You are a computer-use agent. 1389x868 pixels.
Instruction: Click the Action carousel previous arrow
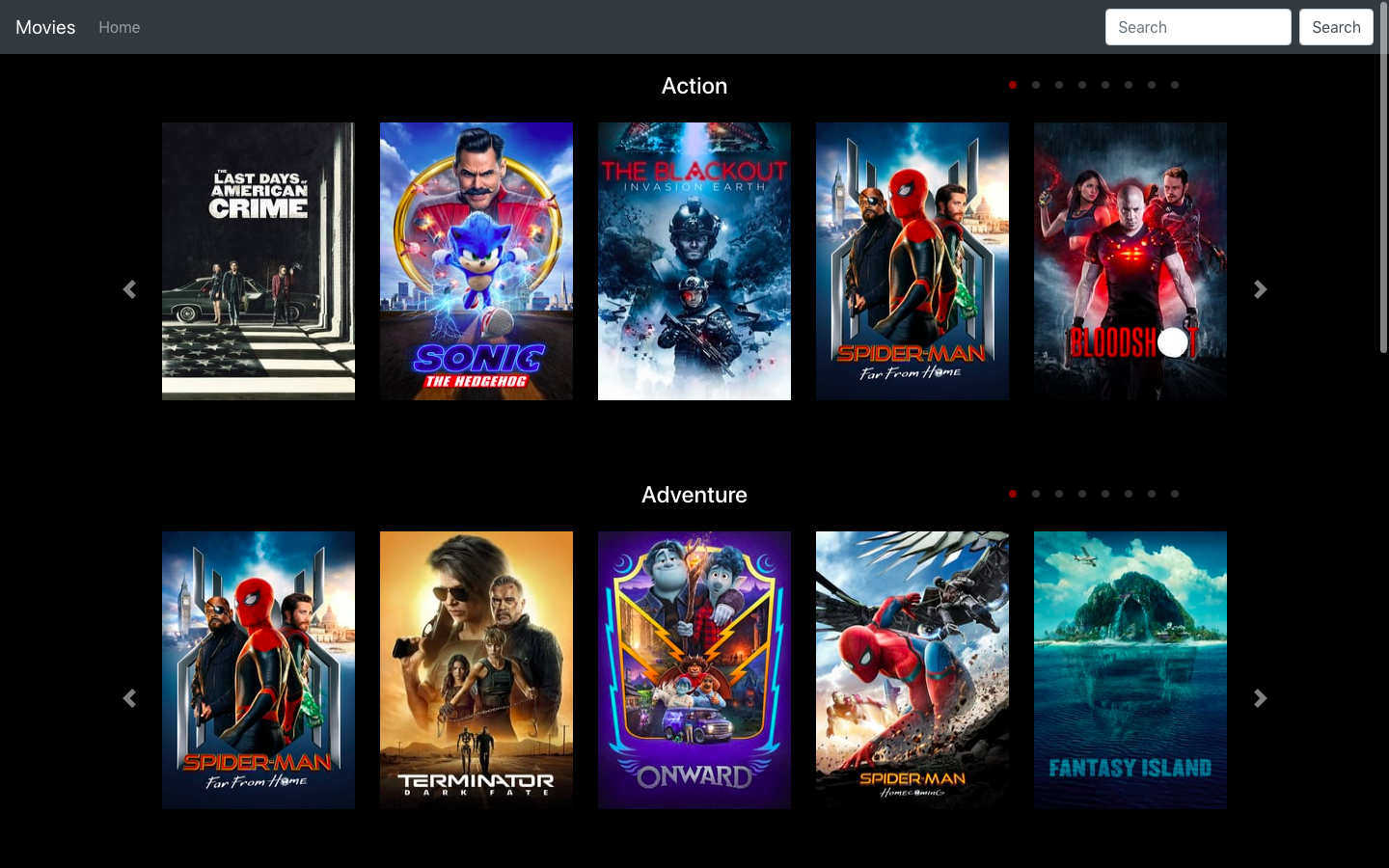[129, 289]
